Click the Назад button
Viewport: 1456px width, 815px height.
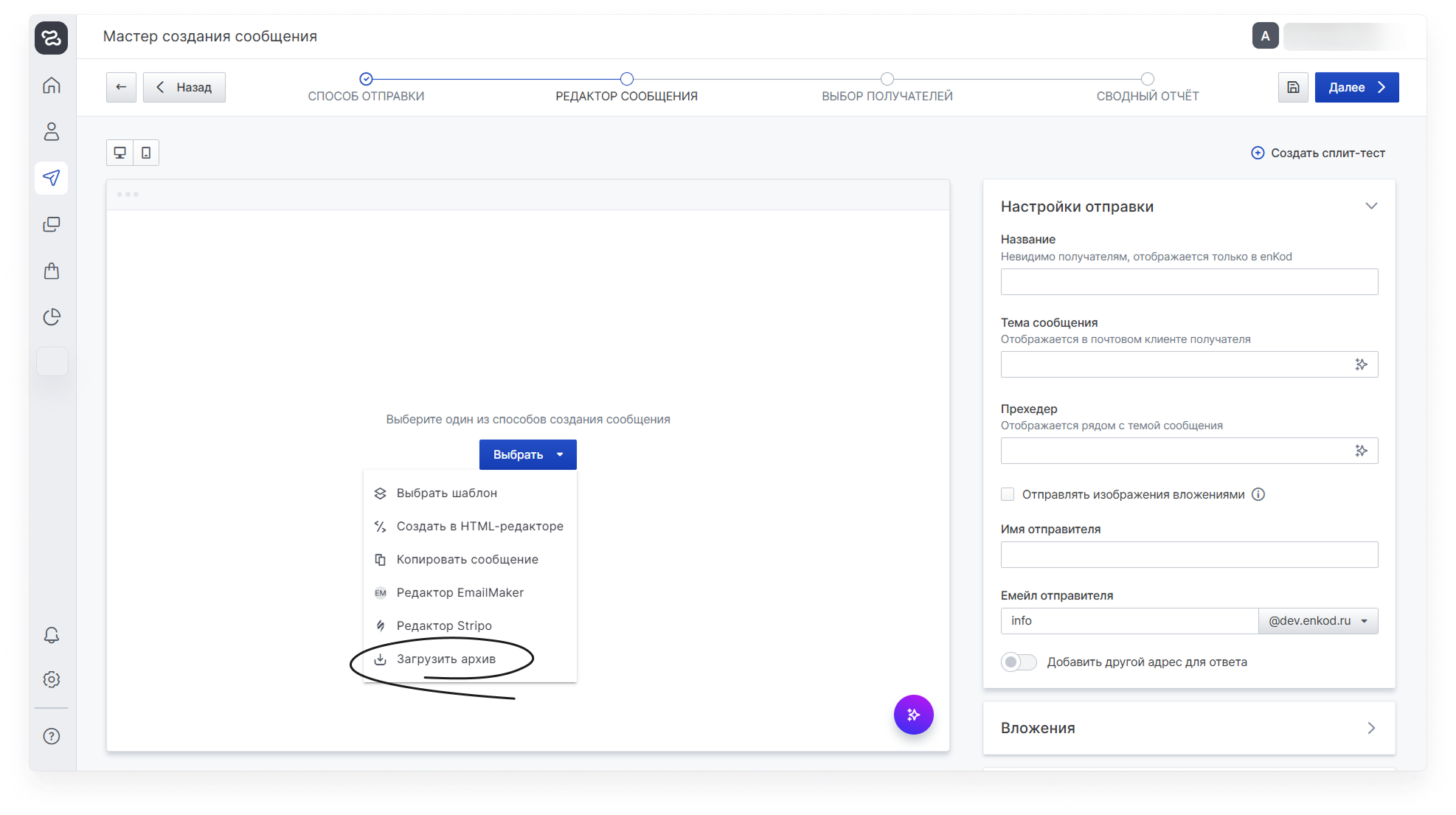point(184,87)
